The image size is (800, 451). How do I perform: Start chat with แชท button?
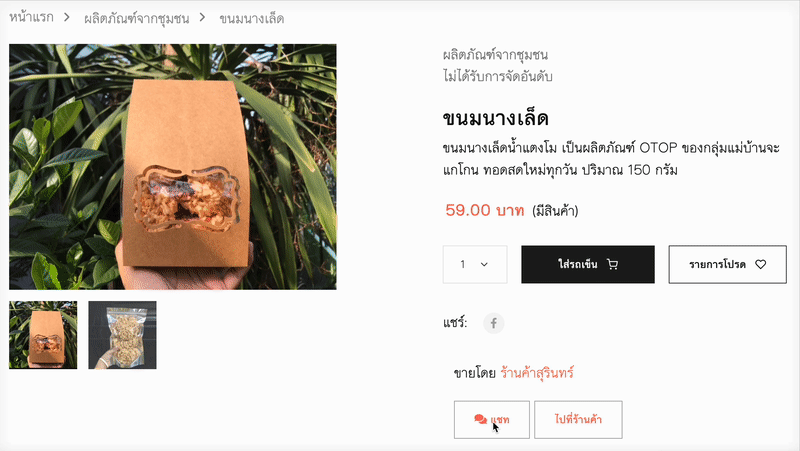[x=492, y=419]
